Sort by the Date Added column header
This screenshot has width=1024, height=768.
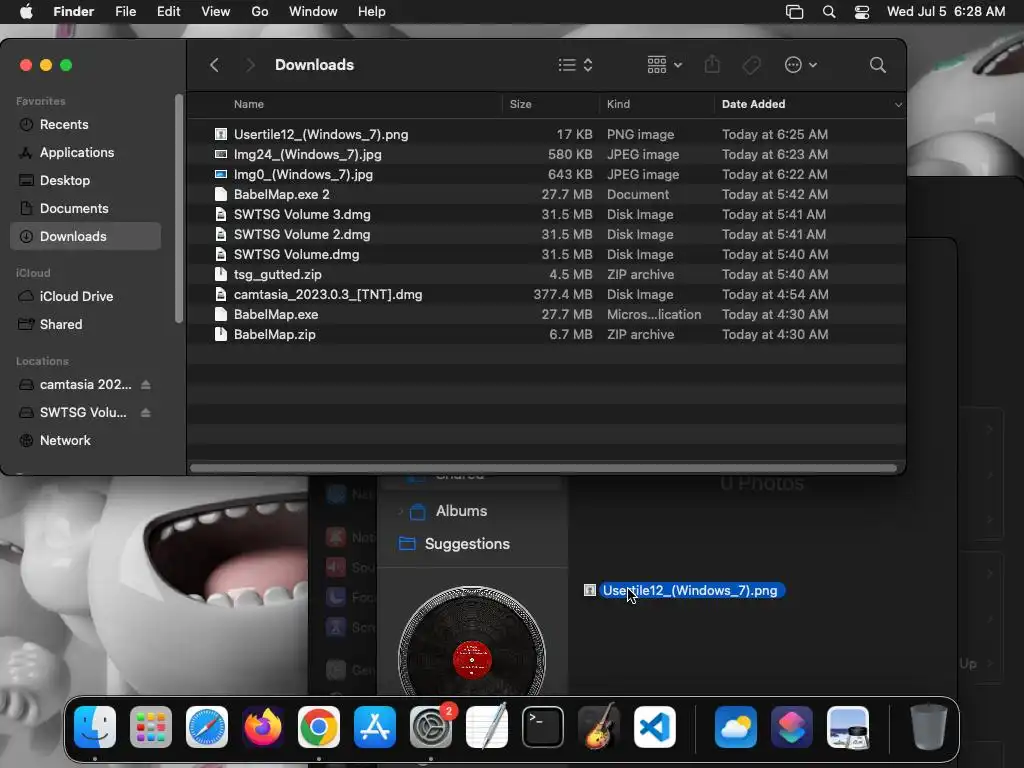pos(753,104)
